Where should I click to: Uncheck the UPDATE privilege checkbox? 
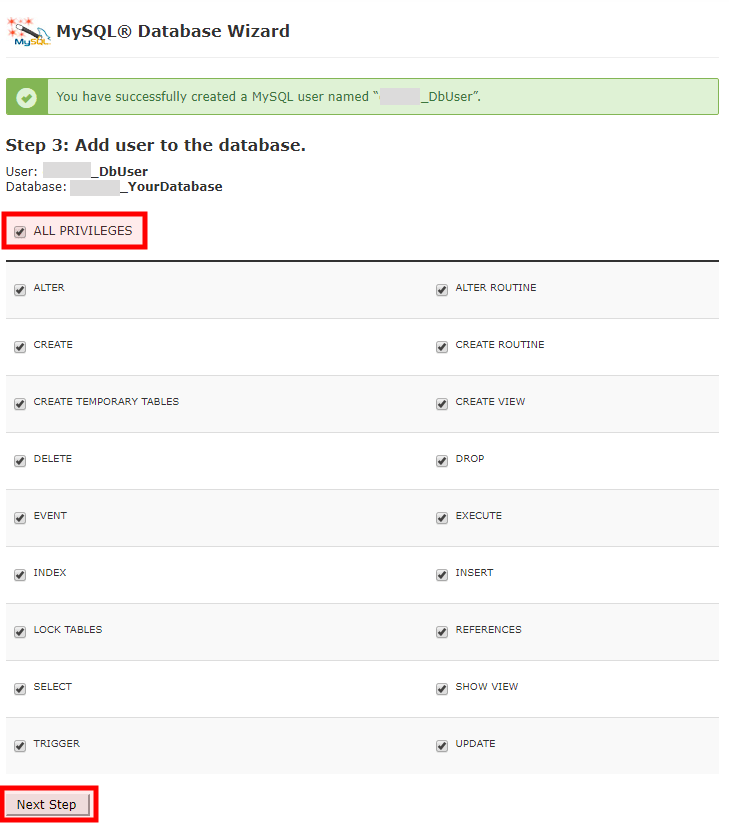point(442,746)
